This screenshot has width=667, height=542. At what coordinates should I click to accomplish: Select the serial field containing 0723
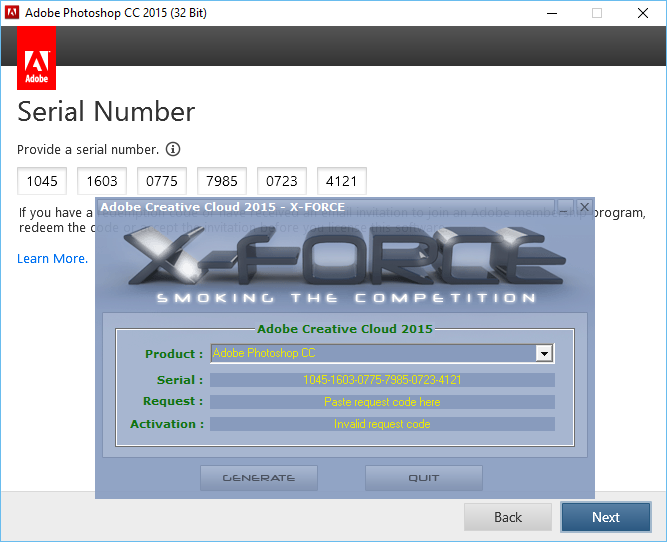(x=282, y=181)
